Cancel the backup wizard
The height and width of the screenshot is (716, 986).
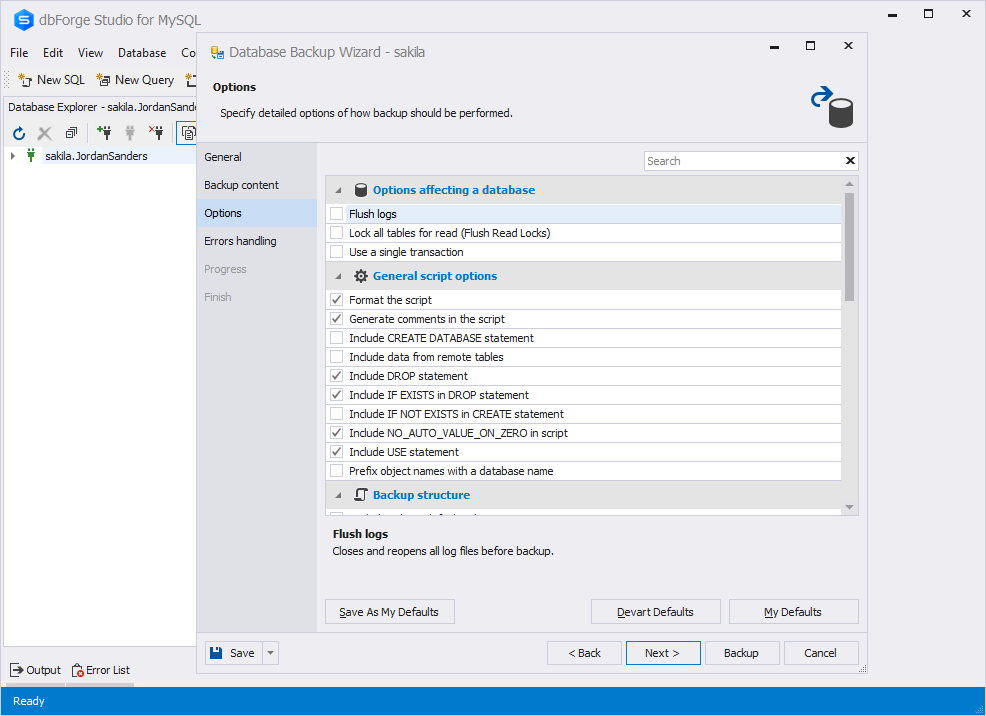(821, 653)
